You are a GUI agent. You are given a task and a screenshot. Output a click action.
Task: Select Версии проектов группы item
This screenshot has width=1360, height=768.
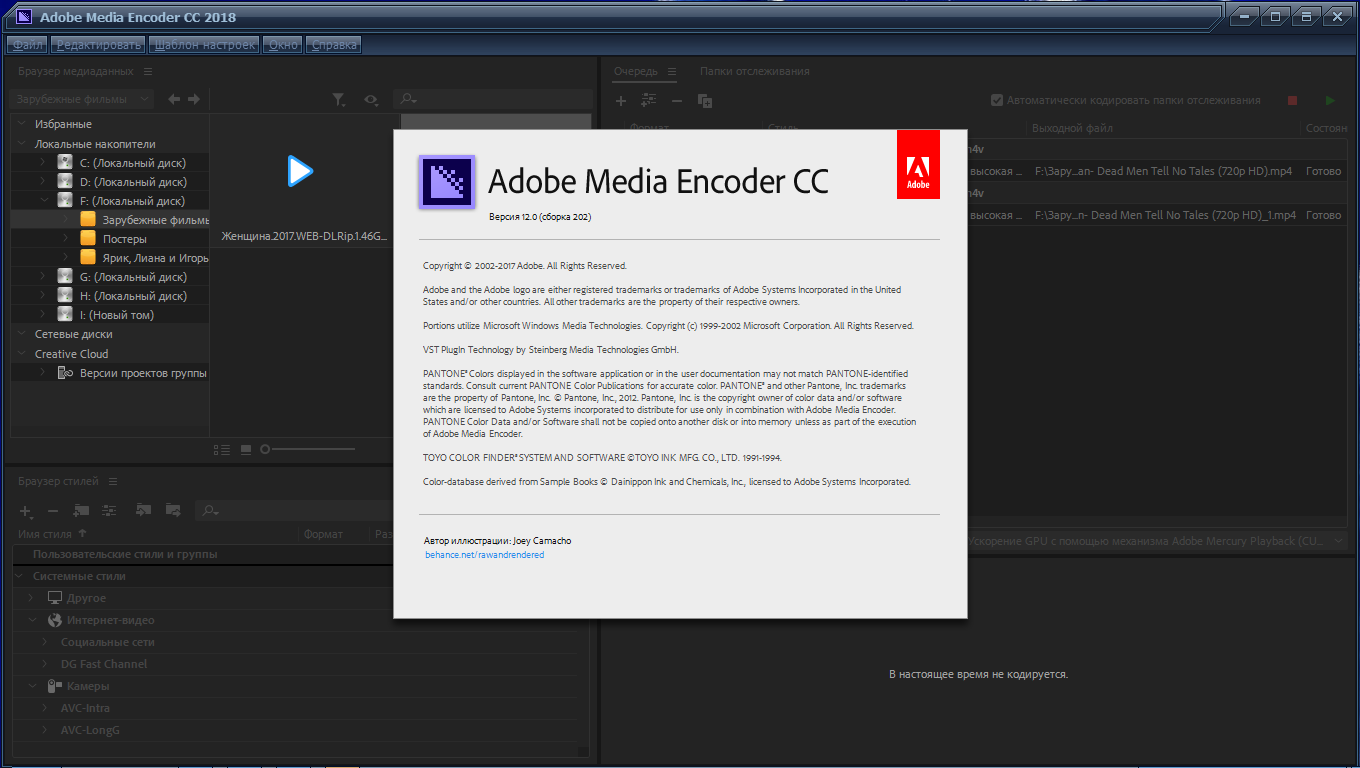pos(143,373)
